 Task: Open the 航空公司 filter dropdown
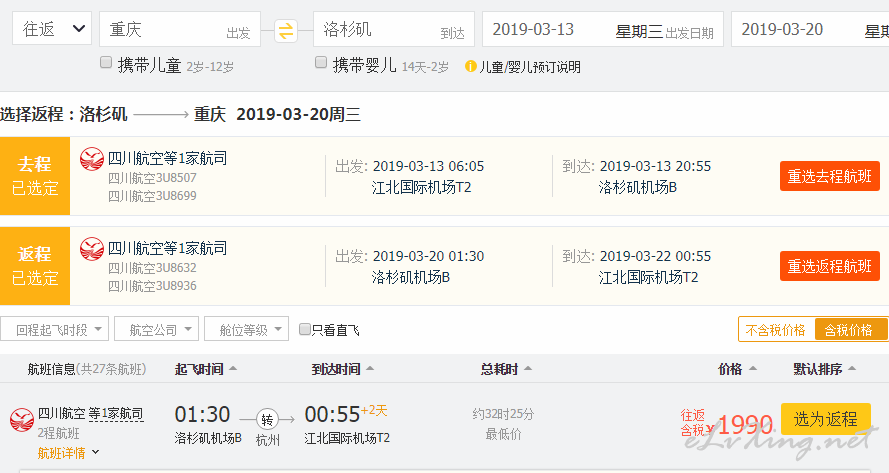pyautogui.click(x=156, y=329)
